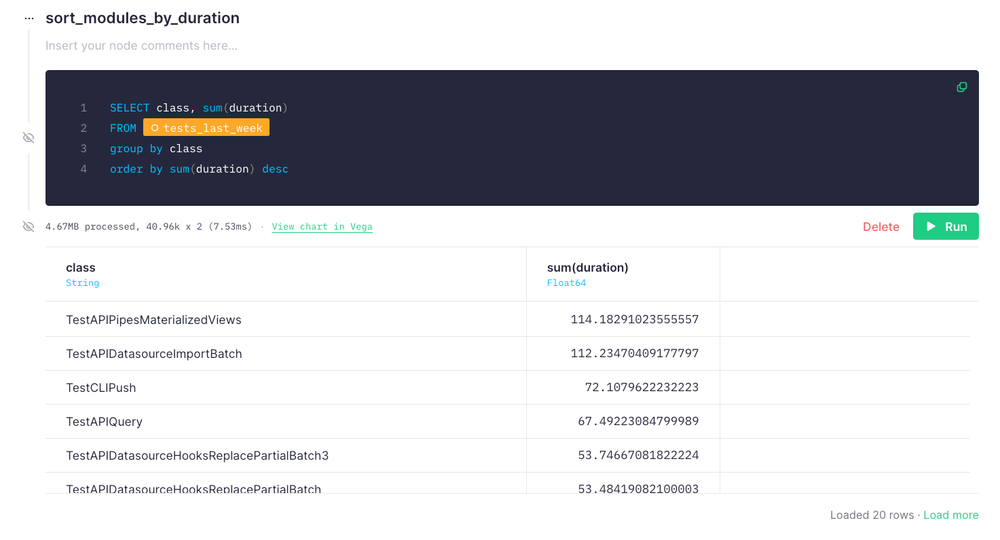1000x540 pixels.
Task: Select the TestAPIDatasourceImportBatch row
Action: click(x=154, y=354)
